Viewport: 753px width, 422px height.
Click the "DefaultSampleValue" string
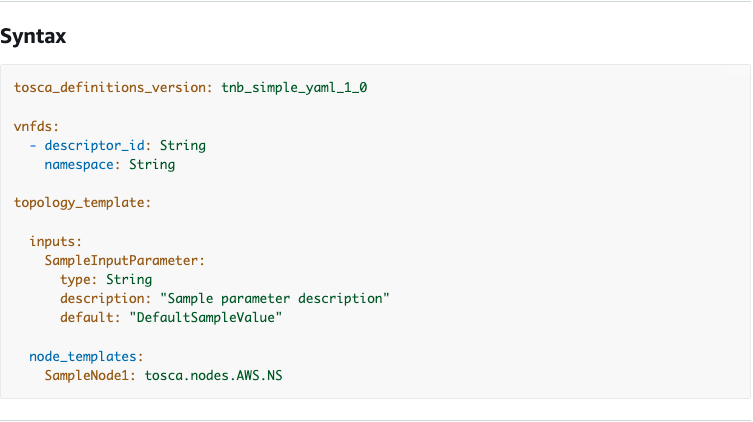[x=206, y=318]
